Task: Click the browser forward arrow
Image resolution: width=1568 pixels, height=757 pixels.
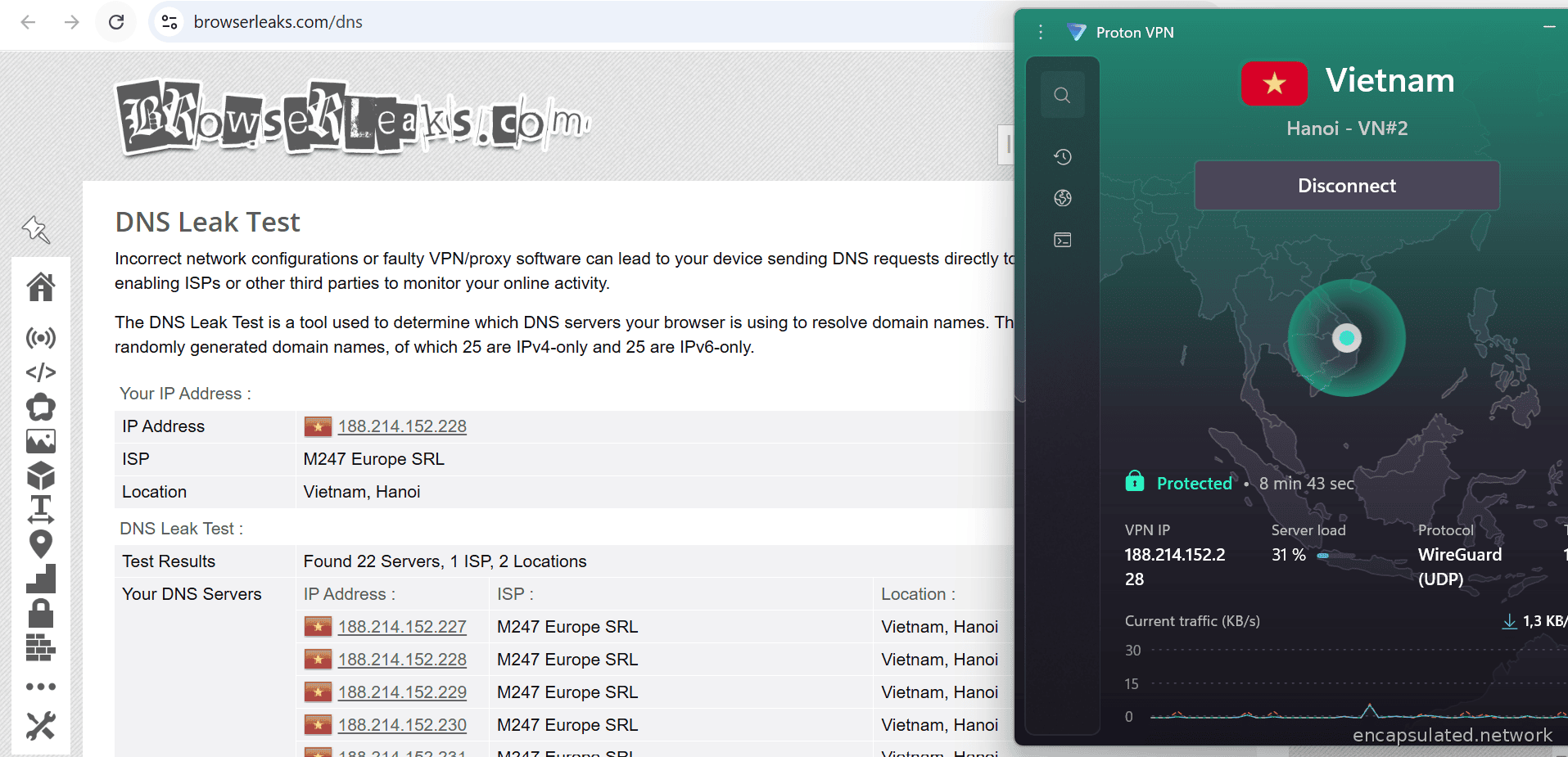Action: click(72, 22)
